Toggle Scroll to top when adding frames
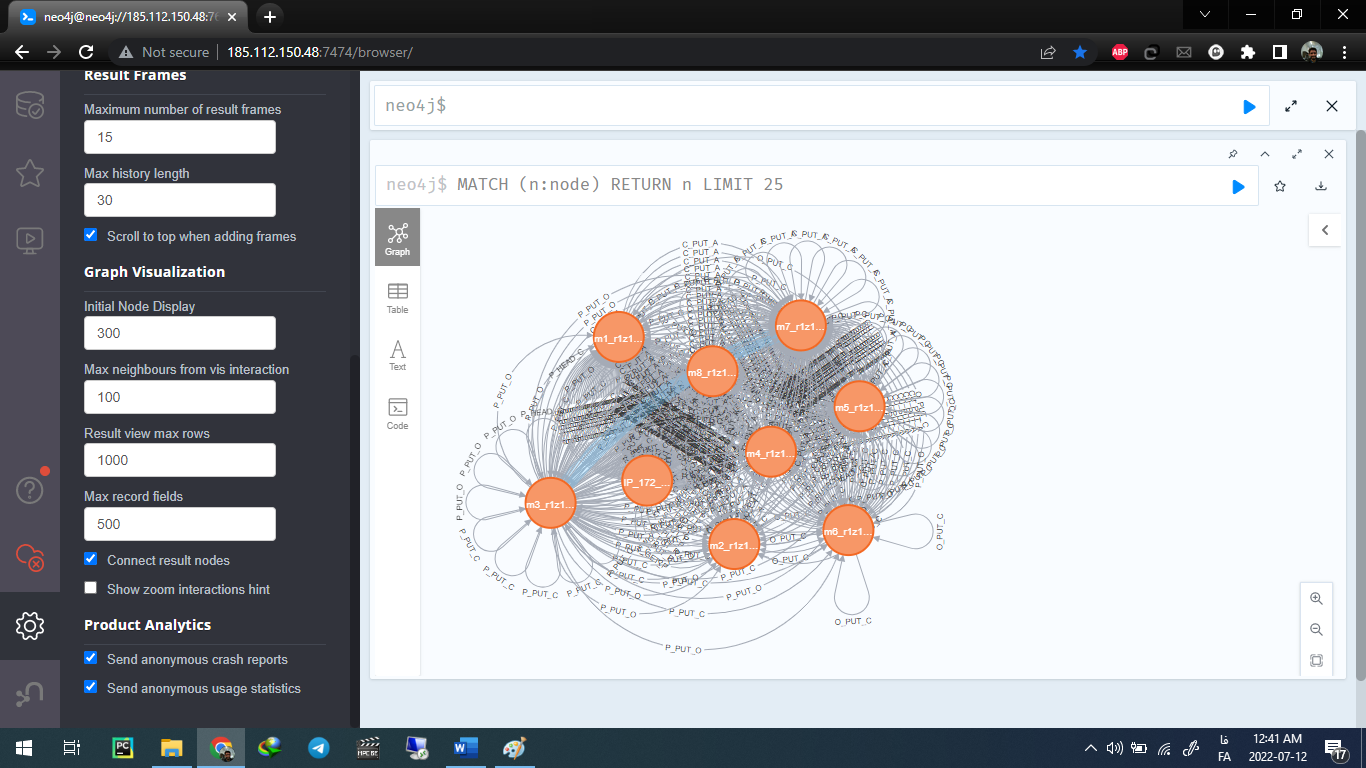 coord(91,236)
